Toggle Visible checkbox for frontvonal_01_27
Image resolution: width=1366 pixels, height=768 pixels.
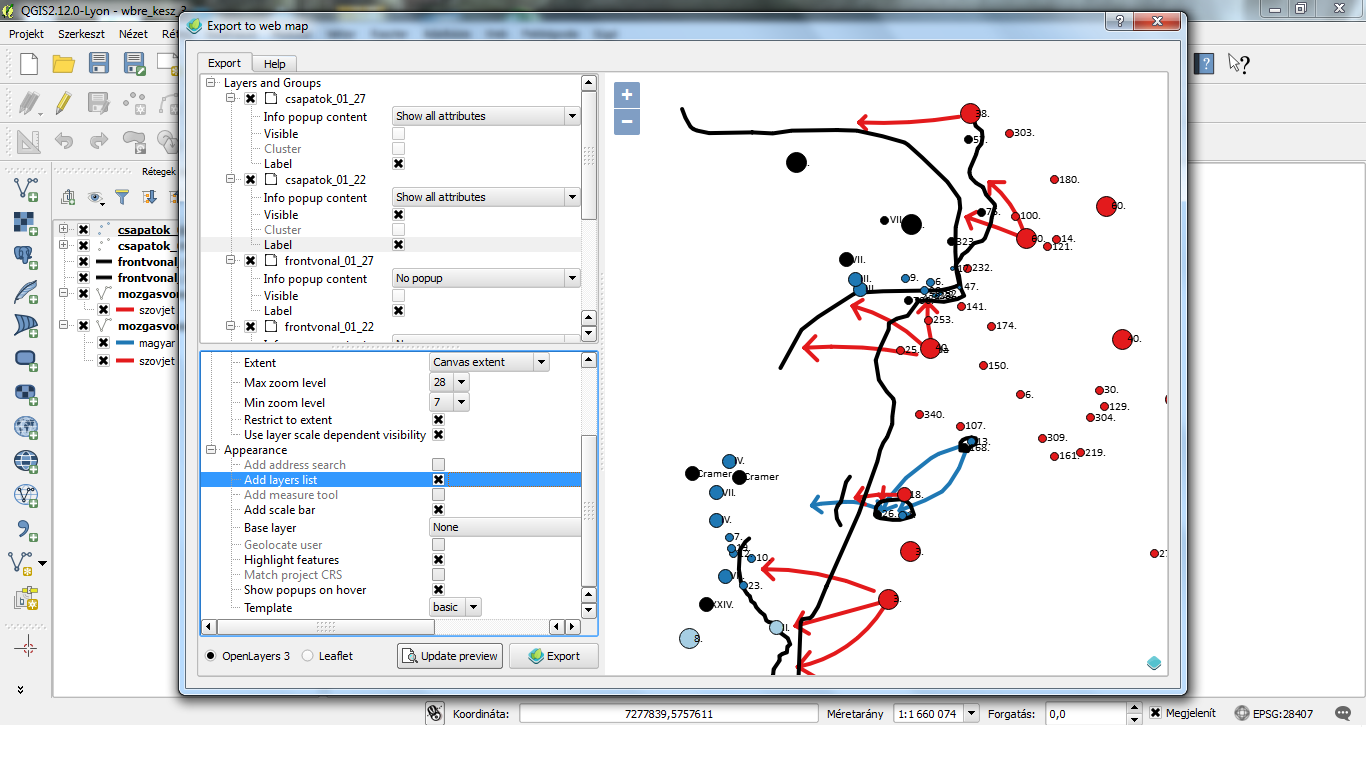[398, 295]
